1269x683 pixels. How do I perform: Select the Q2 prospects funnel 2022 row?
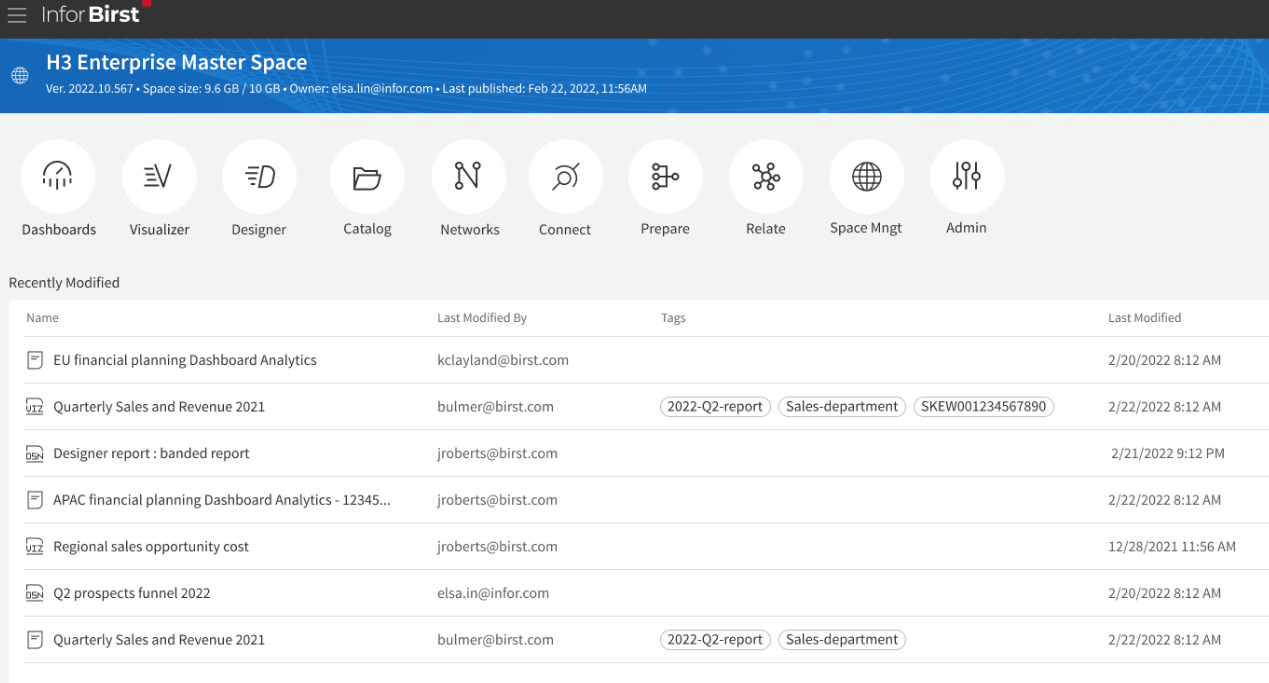pos(132,593)
